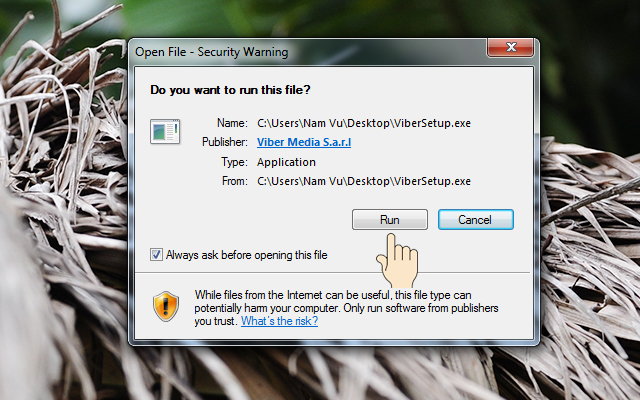
Task: Close the Security Warning dialog
Action: click(510, 50)
